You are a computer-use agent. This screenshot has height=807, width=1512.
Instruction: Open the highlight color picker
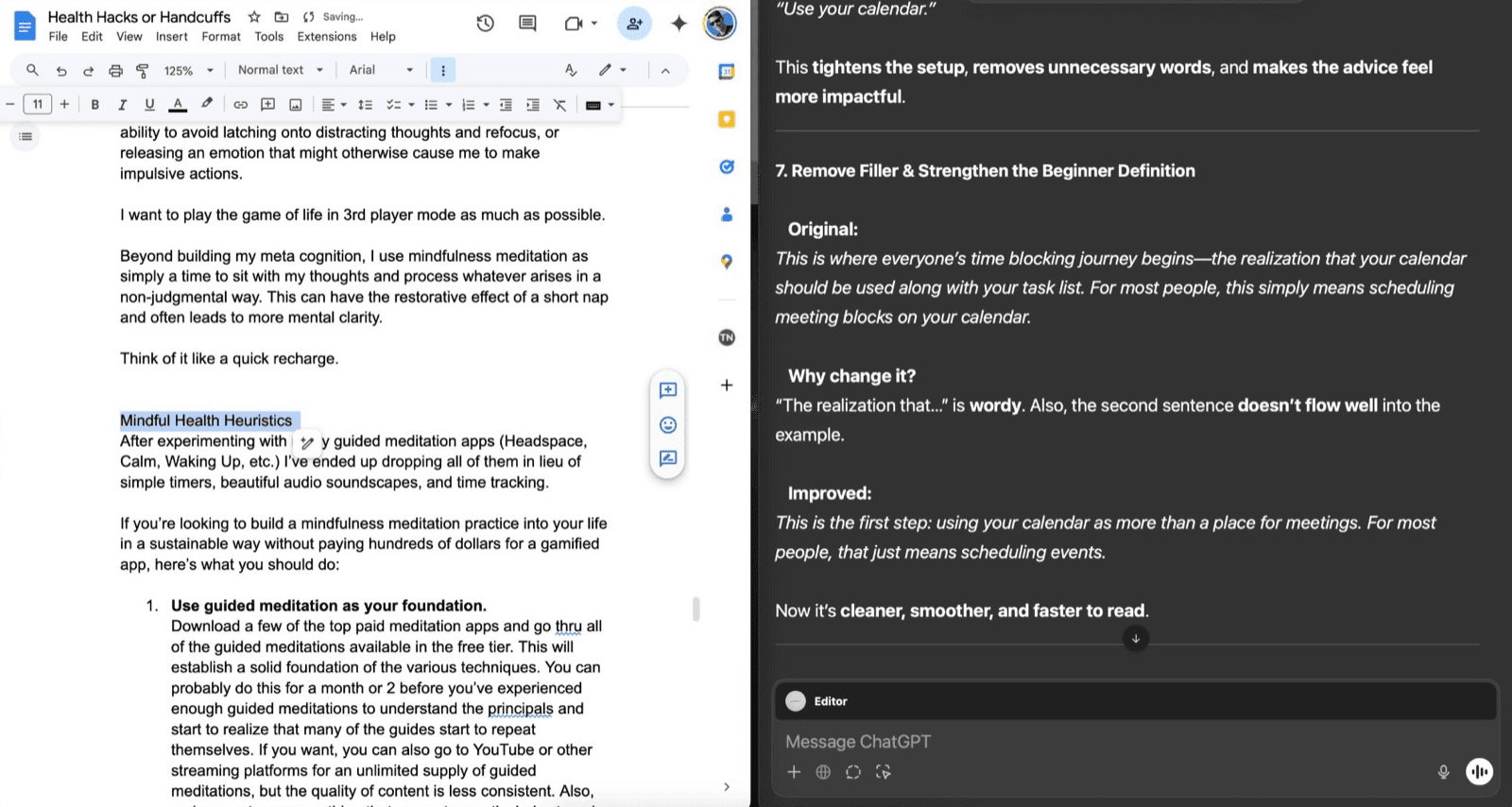[x=207, y=105]
